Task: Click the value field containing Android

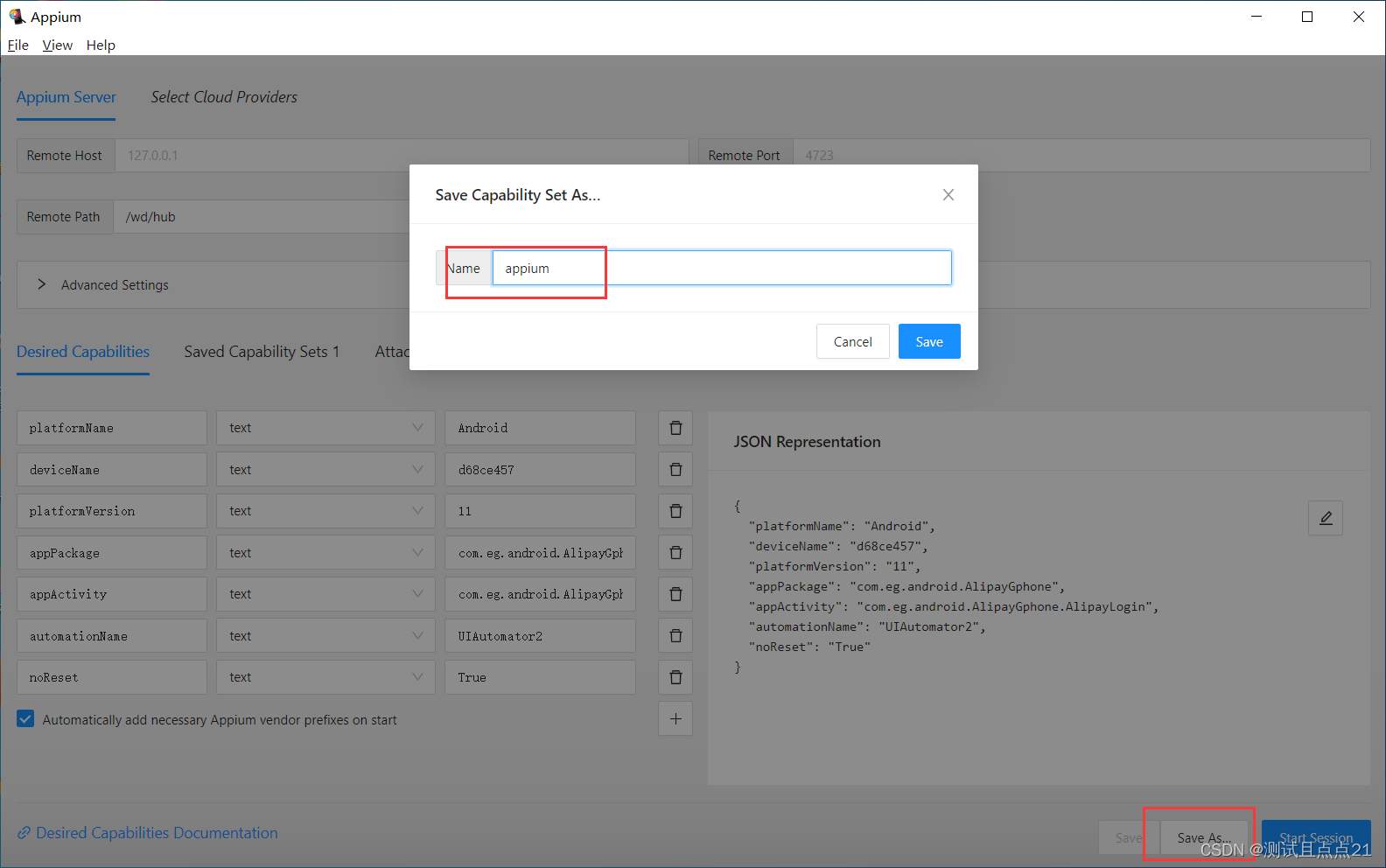Action: tap(540, 428)
